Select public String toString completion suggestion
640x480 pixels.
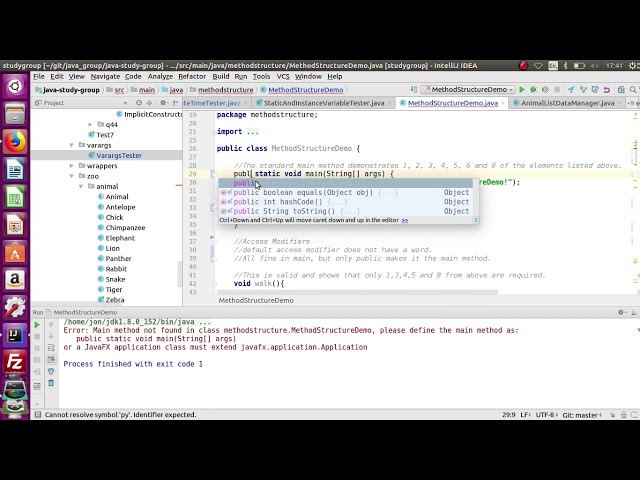346,211
